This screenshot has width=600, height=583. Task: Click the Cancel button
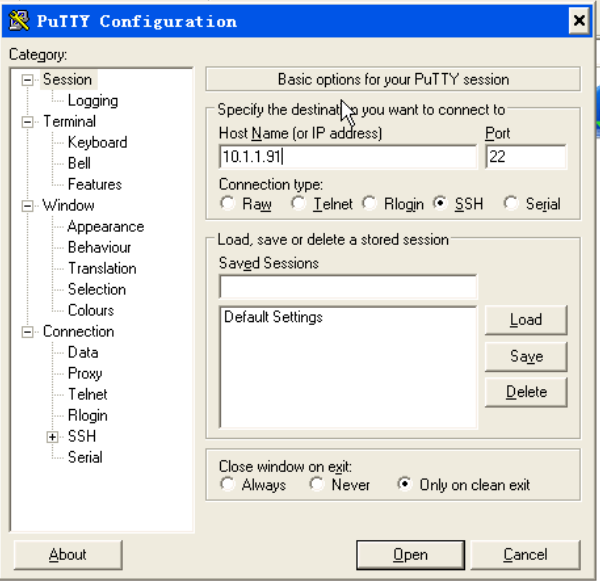(525, 555)
